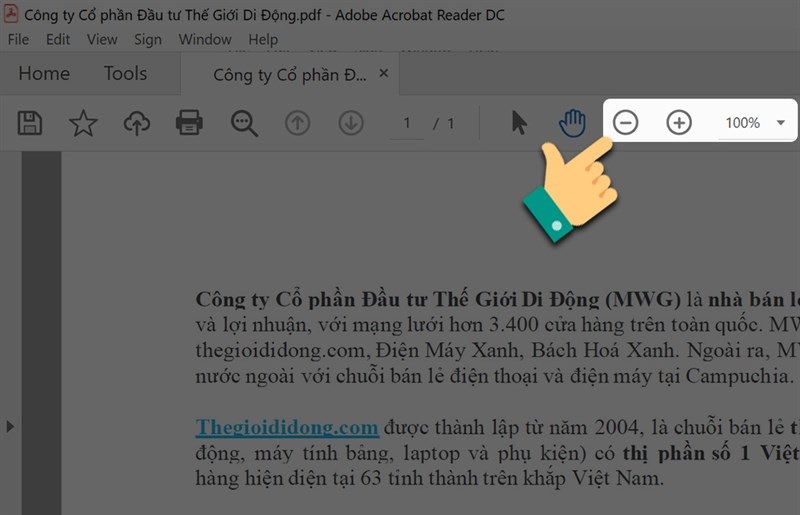The height and width of the screenshot is (515, 800).
Task: Open the Help menu
Action: tap(263, 40)
